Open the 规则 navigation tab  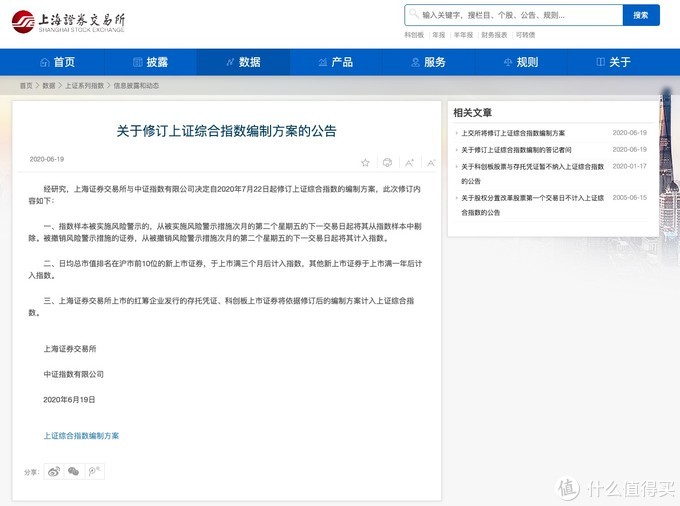[x=521, y=62]
